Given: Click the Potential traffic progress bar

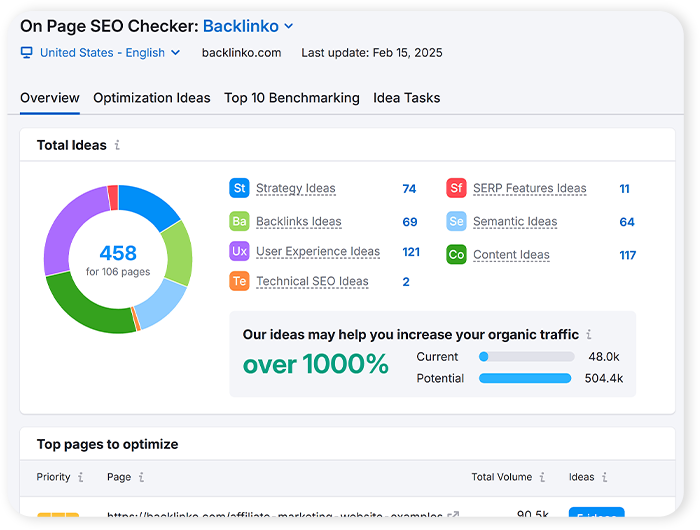Looking at the screenshot, I should [x=525, y=378].
